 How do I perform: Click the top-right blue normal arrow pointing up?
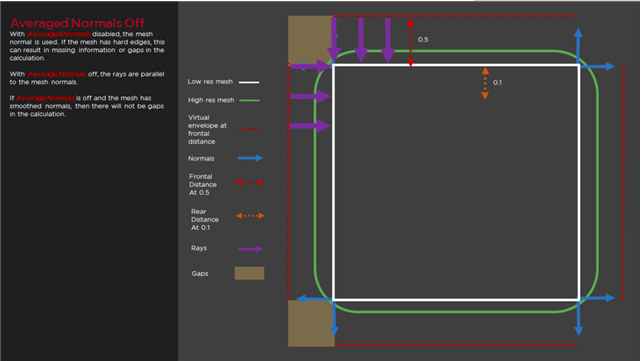coord(578,46)
